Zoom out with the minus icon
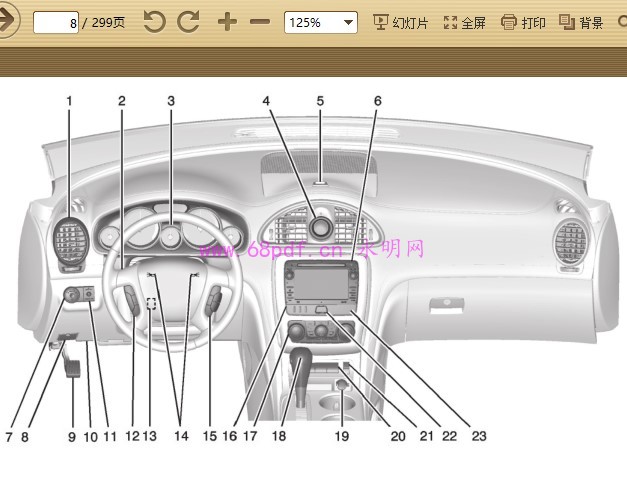This screenshot has height=494, width=627. pyautogui.click(x=259, y=22)
